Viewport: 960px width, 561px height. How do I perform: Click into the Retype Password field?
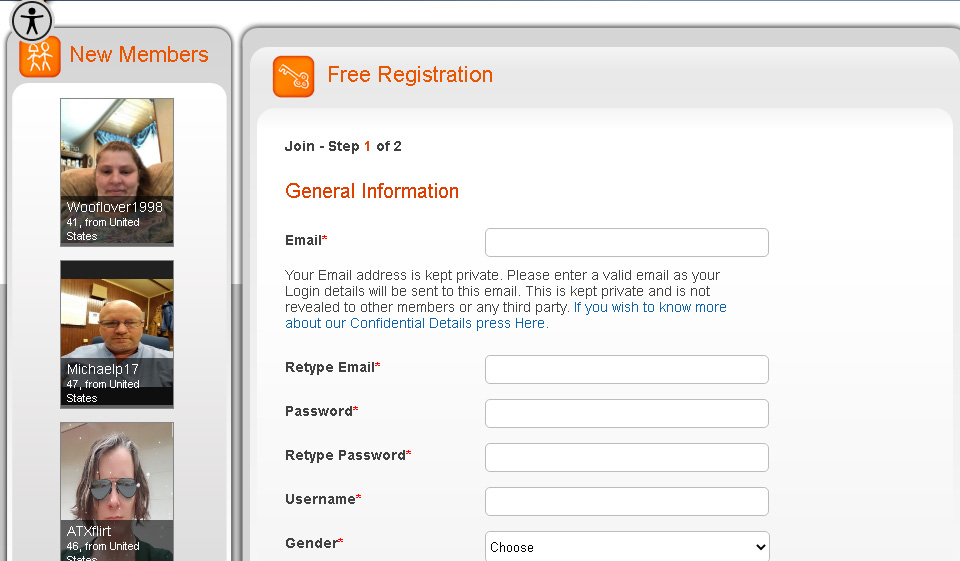coord(627,457)
